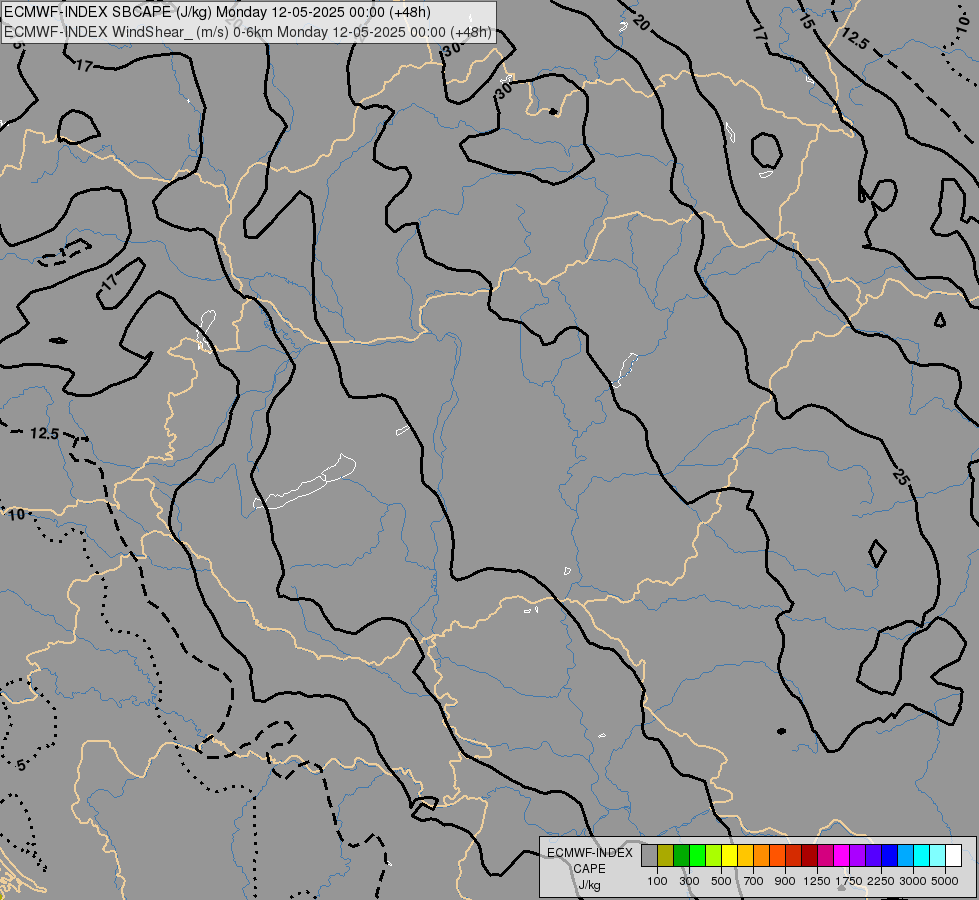
Task: Click the CAPE label in the legend
Action: [589, 869]
